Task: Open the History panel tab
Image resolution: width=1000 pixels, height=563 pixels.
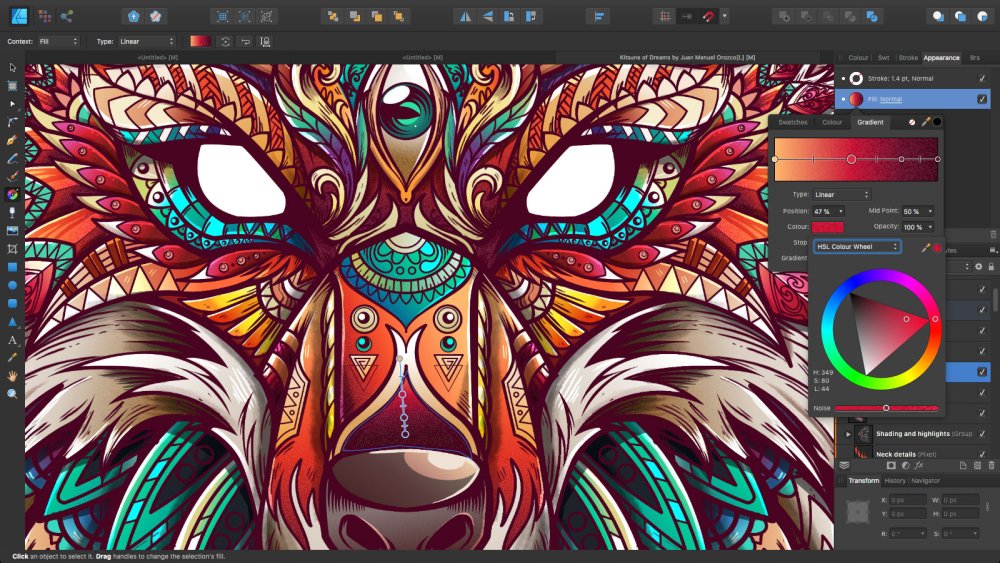Action: pos(895,481)
